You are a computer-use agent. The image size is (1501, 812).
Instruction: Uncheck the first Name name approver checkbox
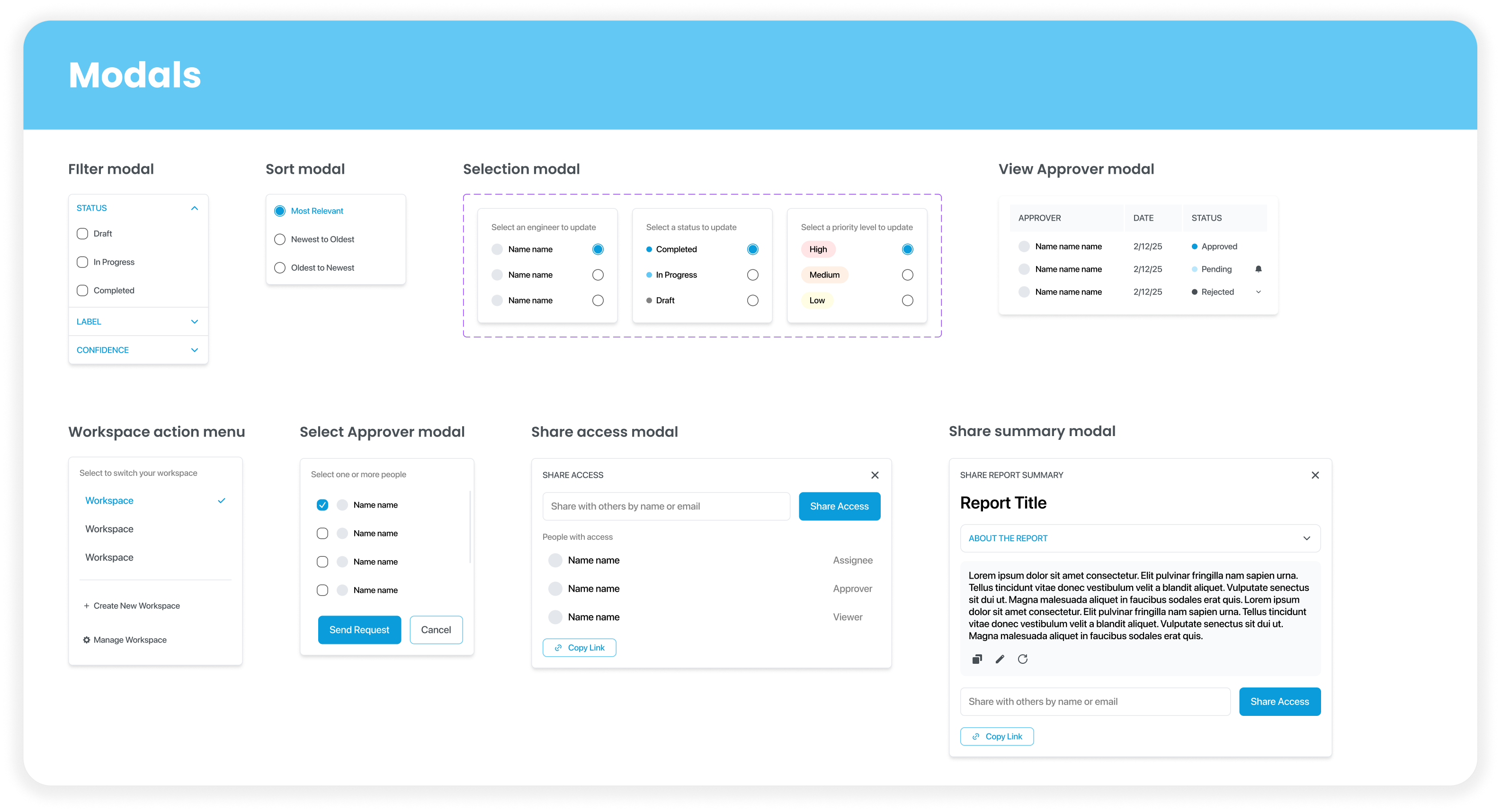click(x=322, y=505)
